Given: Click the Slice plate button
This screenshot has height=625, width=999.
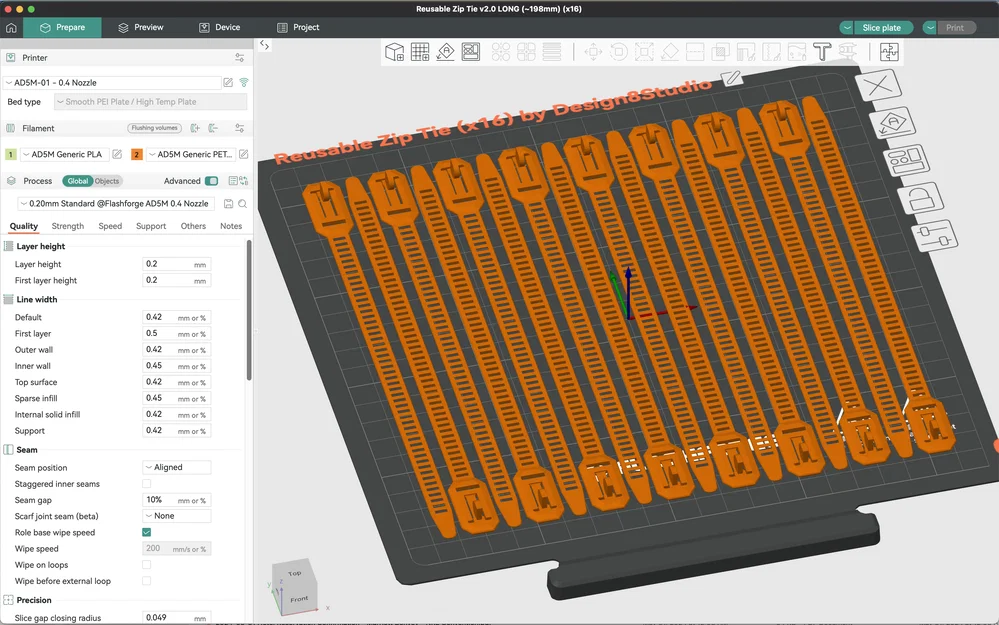Looking at the screenshot, I should tap(882, 27).
